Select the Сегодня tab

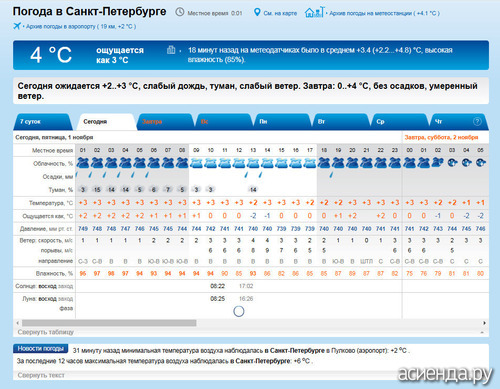(105, 122)
